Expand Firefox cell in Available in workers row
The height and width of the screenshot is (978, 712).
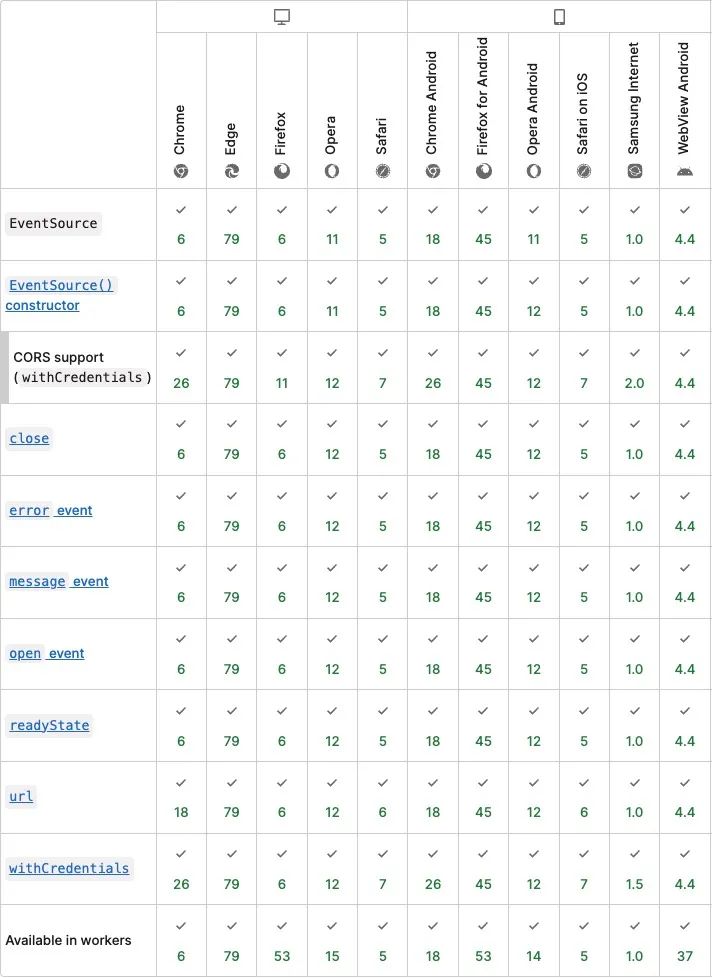[x=282, y=941]
